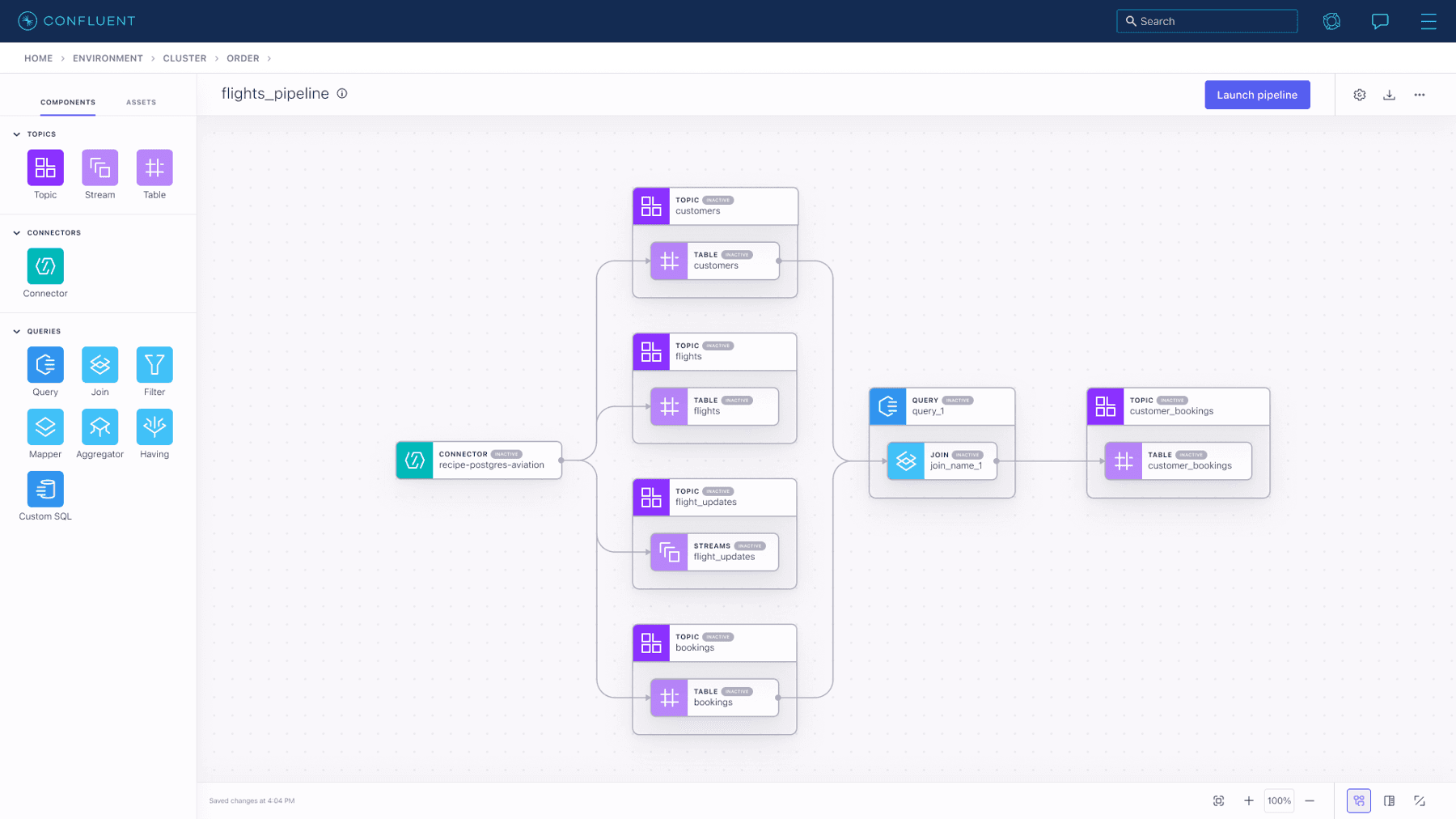
Task: Select the join_name_1 join node
Action: [x=942, y=460]
